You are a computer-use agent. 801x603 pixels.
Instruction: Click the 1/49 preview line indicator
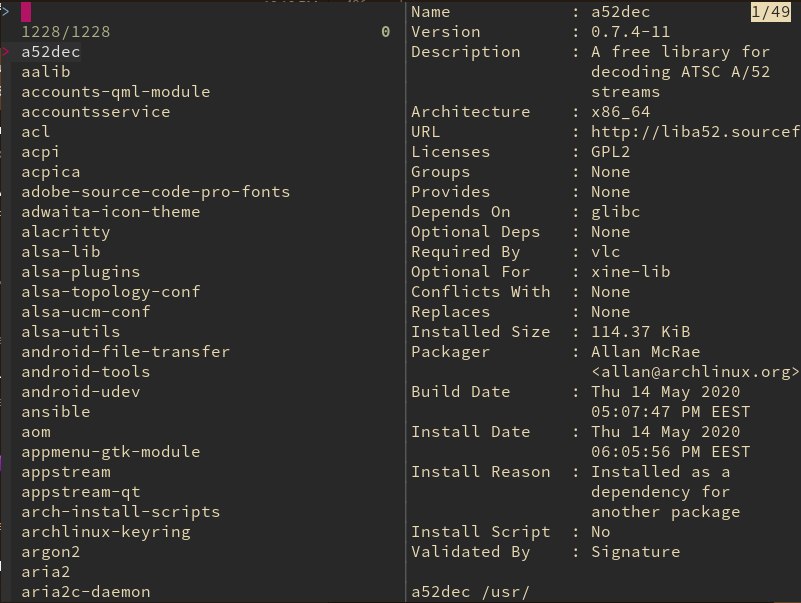(x=770, y=12)
